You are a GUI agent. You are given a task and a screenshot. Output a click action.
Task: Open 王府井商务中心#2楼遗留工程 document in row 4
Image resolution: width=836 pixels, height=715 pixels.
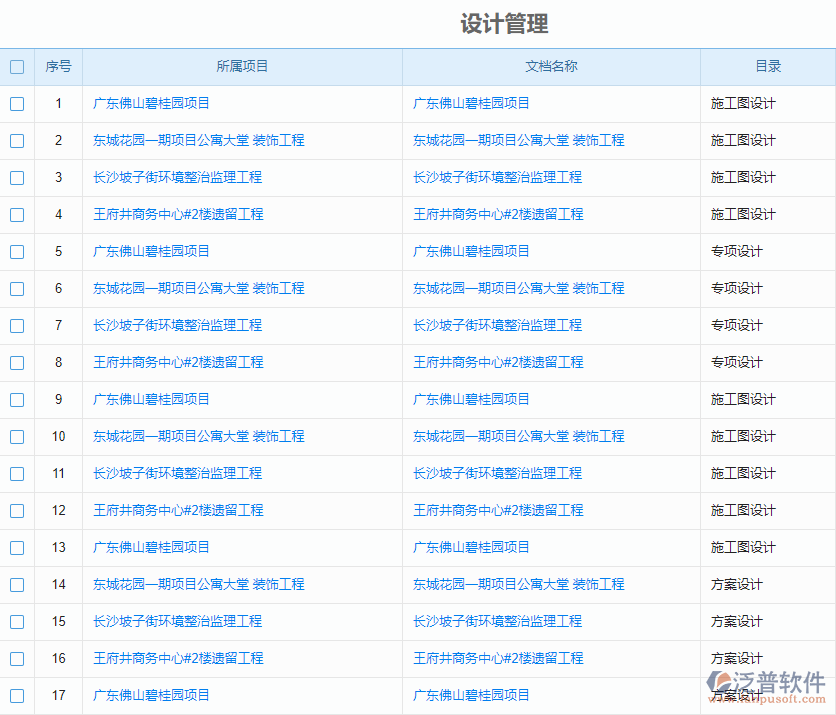pyautogui.click(x=502, y=214)
